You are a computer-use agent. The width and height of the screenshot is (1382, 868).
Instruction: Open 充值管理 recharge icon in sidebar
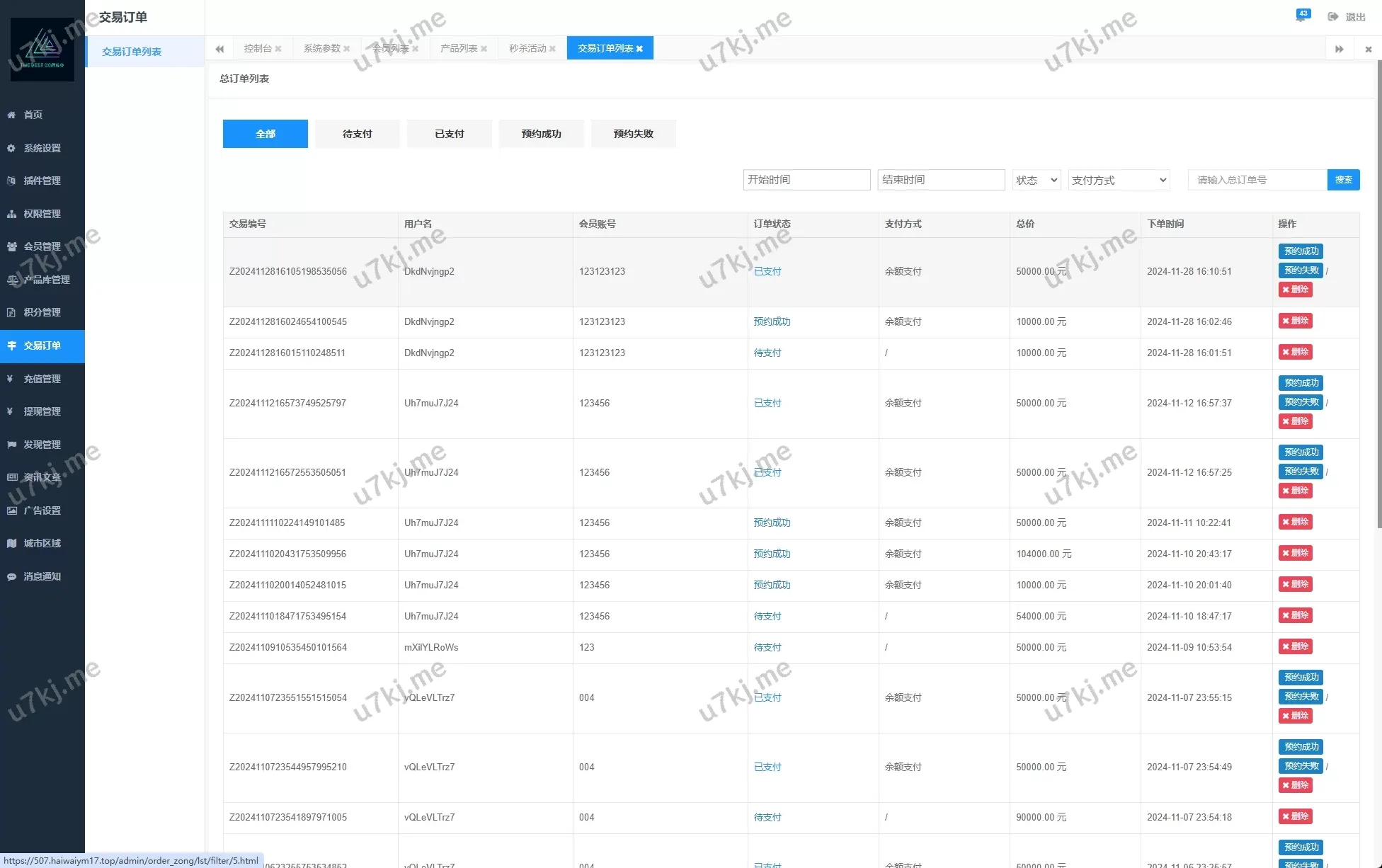coord(11,379)
